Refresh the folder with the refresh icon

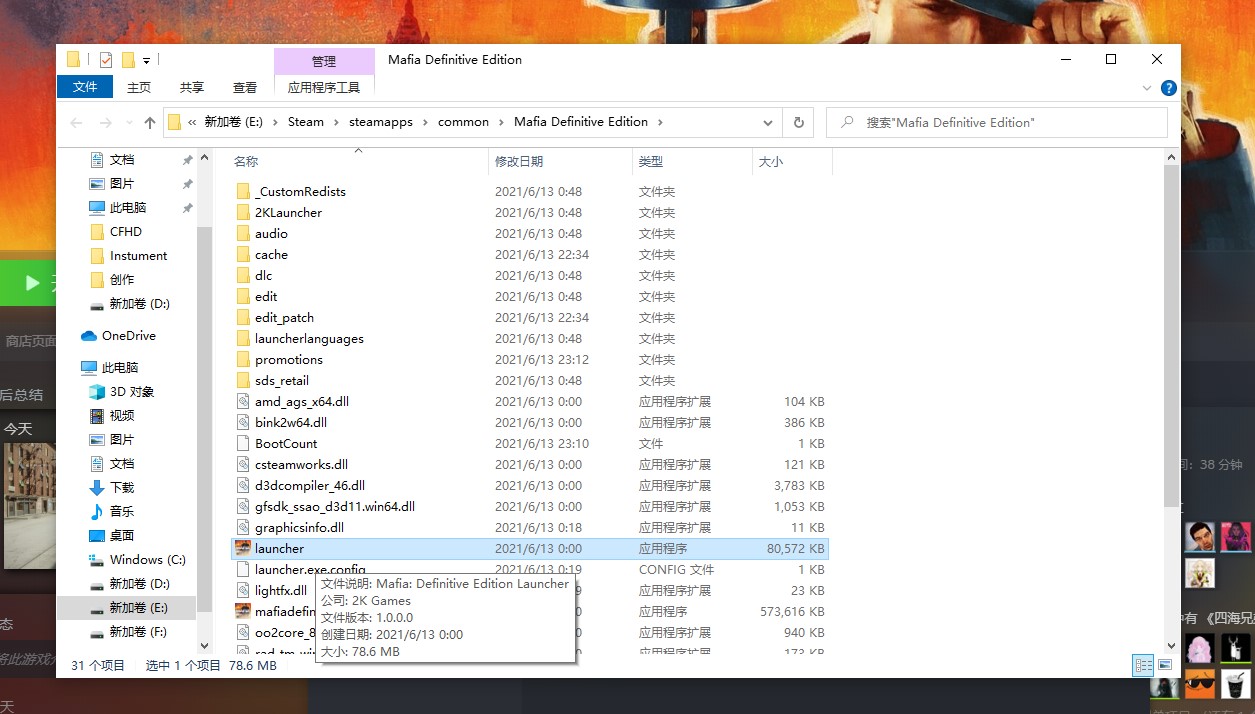798,122
